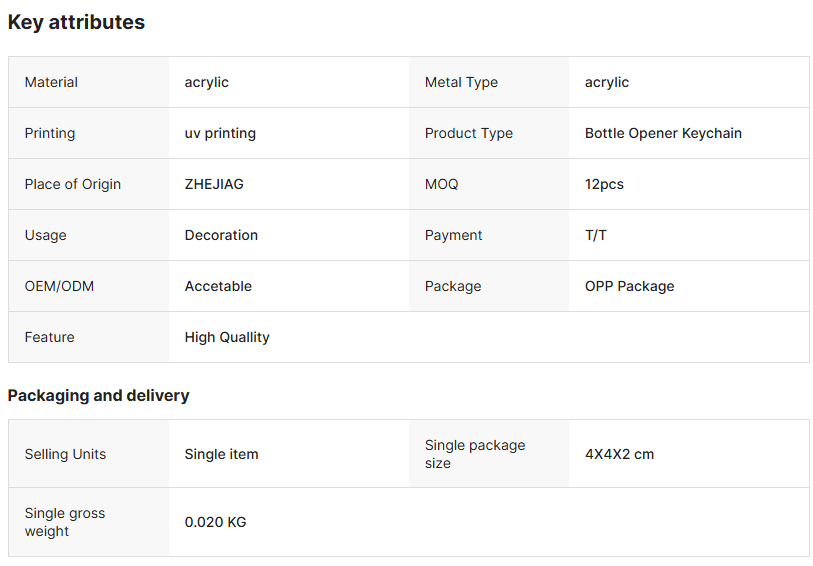This screenshot has height=566, width=813.
Task: Click the Accetable OEM/ODM value
Action: (x=218, y=286)
